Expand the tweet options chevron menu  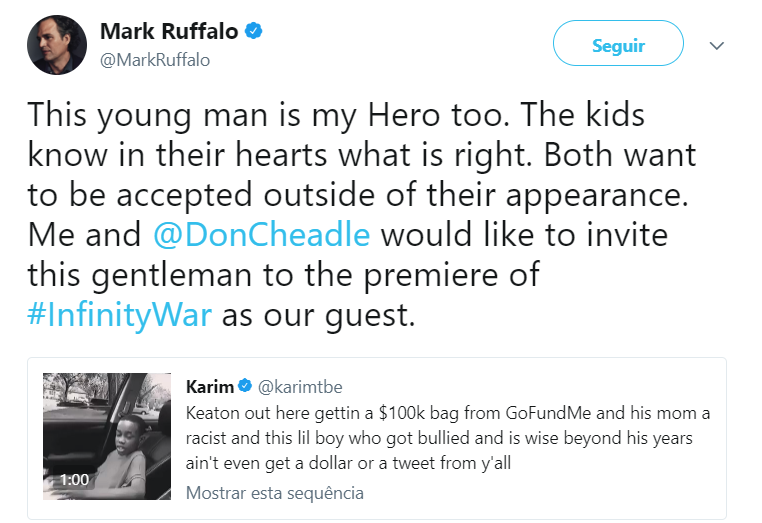coord(716,45)
